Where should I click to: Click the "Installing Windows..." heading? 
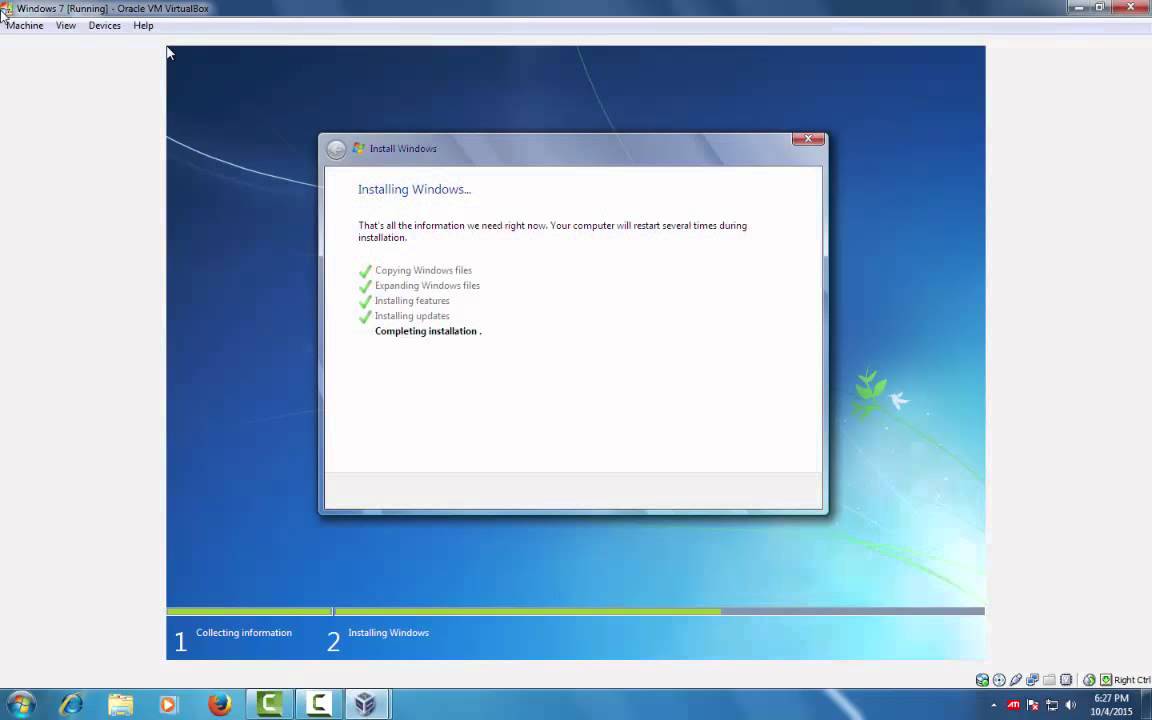point(414,190)
